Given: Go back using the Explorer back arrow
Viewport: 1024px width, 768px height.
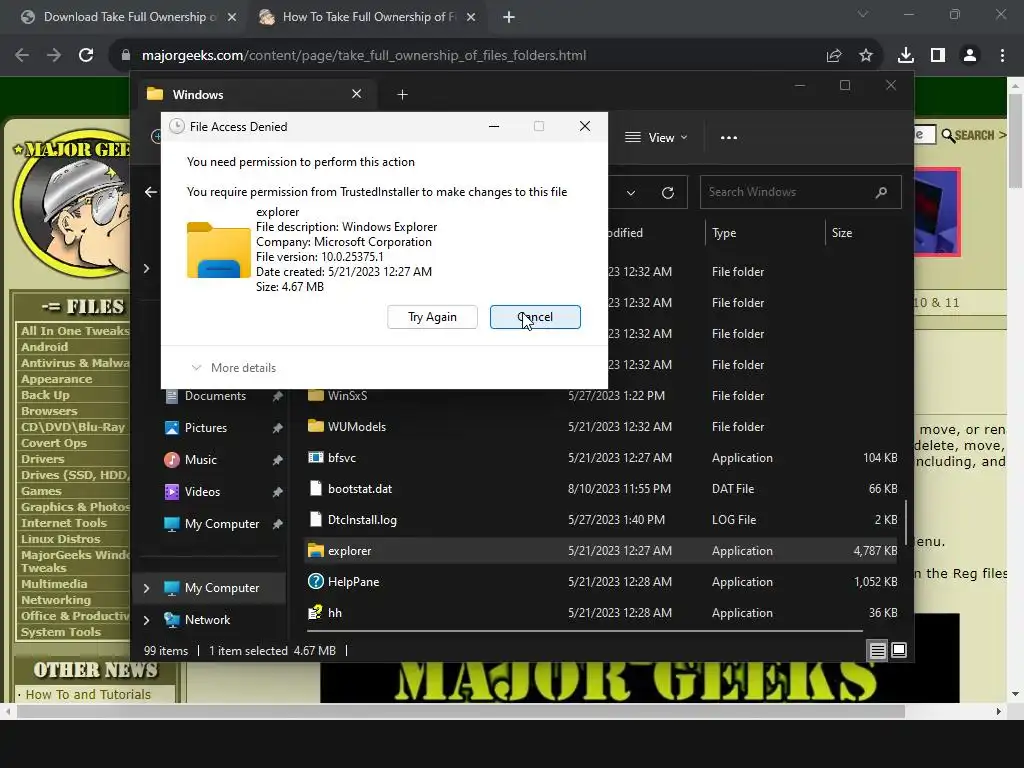Looking at the screenshot, I should click(x=151, y=192).
